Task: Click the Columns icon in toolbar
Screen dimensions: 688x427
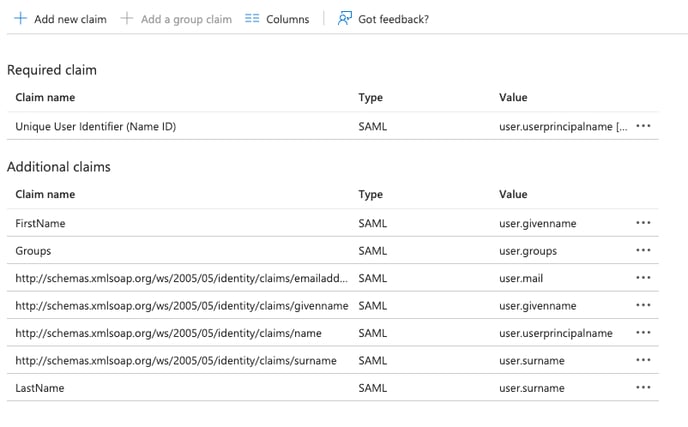Action: point(252,19)
